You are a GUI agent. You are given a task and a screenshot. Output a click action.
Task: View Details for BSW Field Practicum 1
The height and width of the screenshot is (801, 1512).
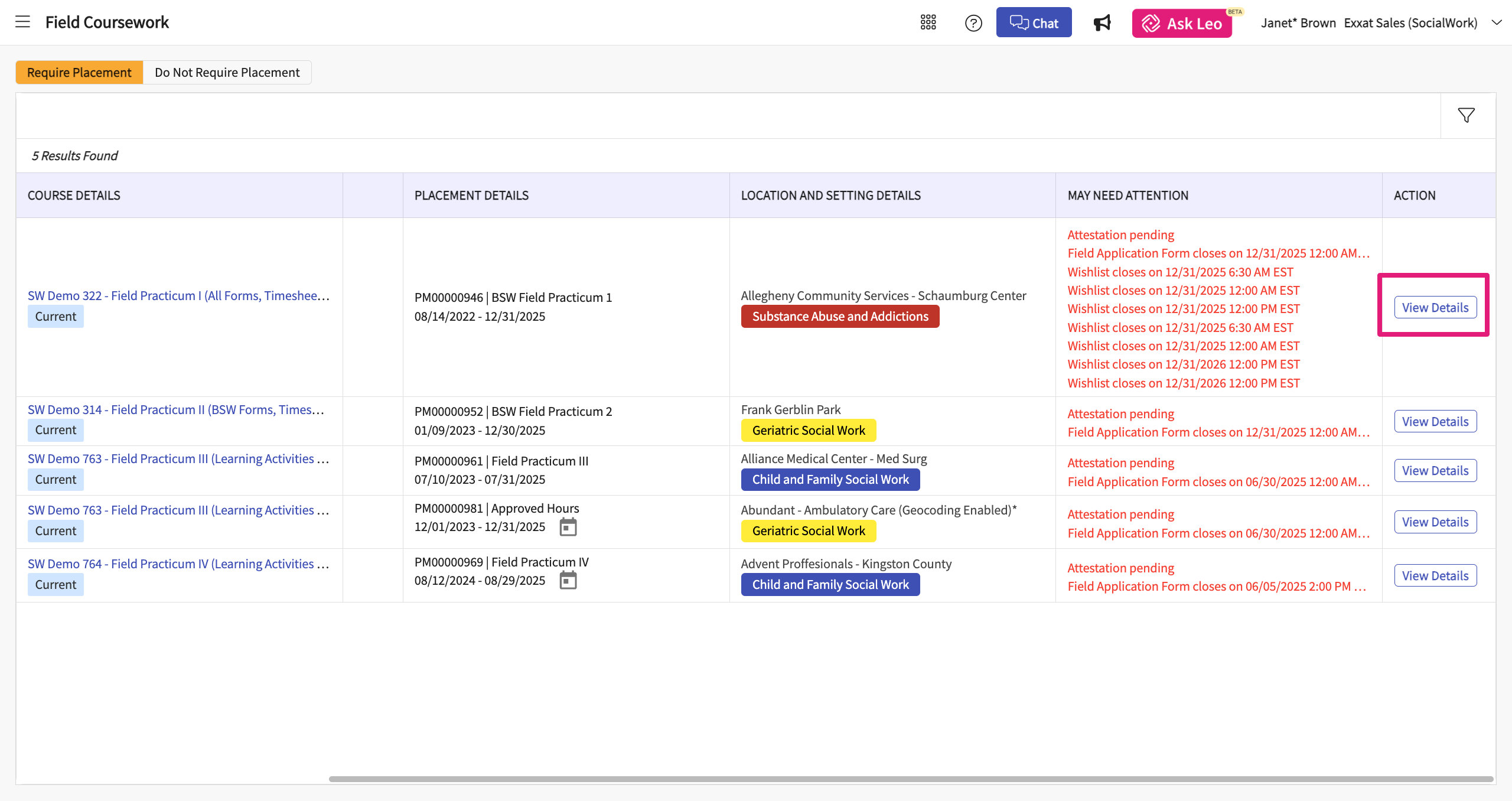coord(1435,308)
